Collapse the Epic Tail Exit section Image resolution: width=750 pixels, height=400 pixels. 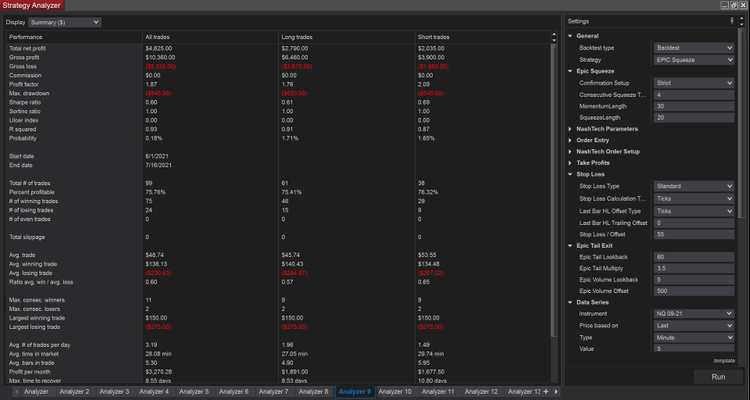(x=570, y=244)
